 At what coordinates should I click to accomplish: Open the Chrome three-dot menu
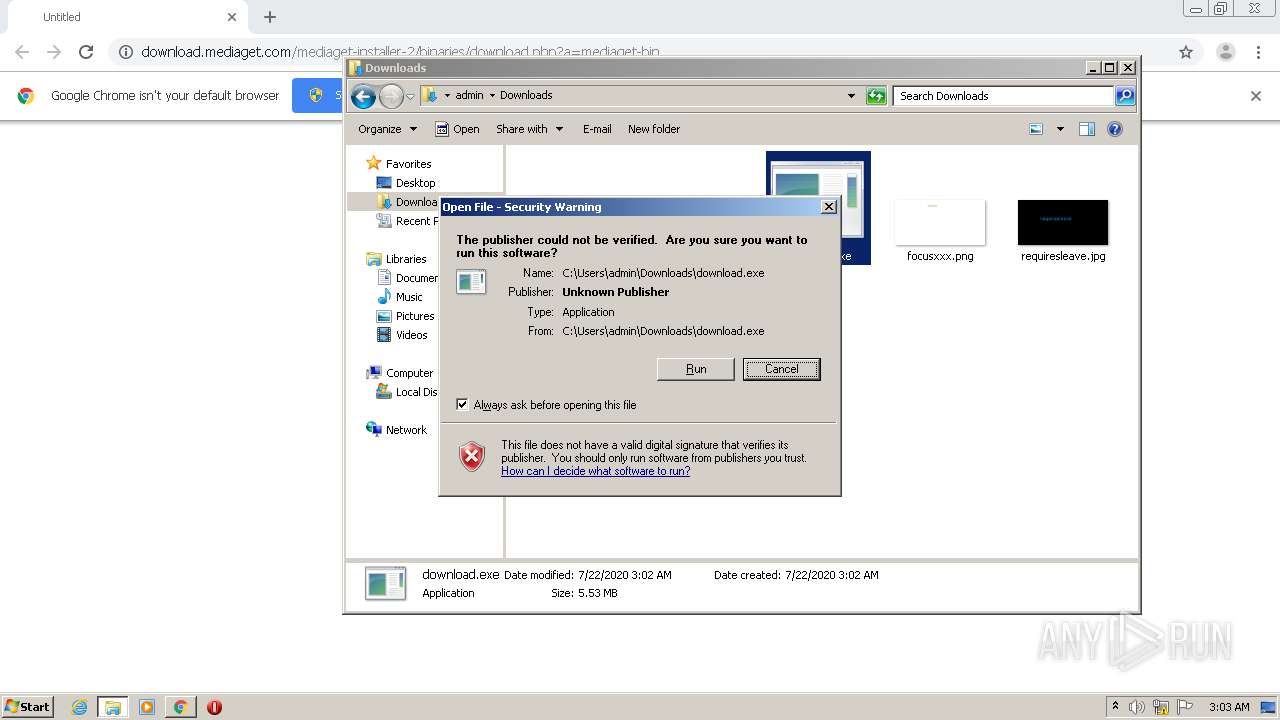1259,52
